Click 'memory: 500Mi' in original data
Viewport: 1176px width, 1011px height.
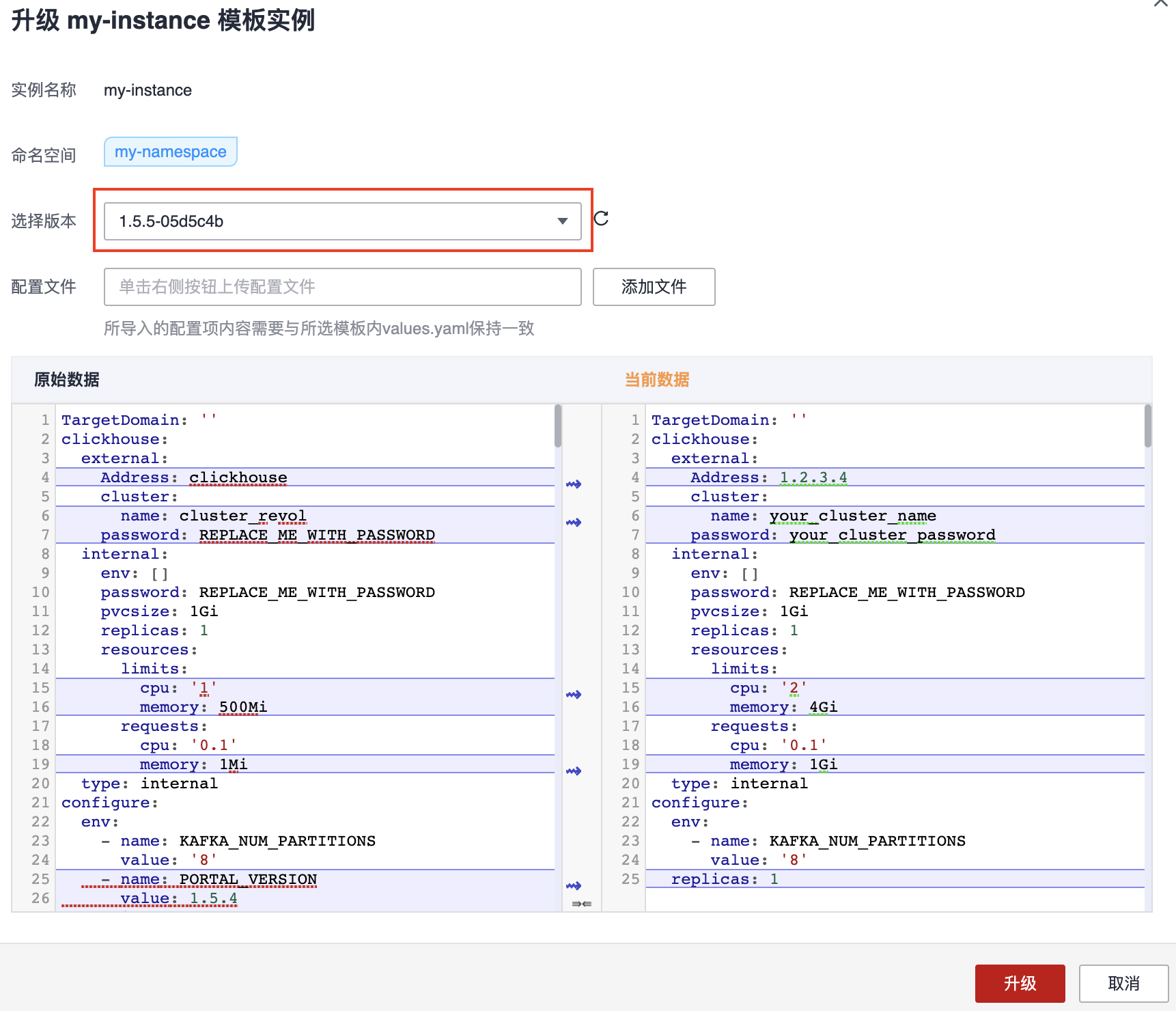pyautogui.click(x=204, y=707)
